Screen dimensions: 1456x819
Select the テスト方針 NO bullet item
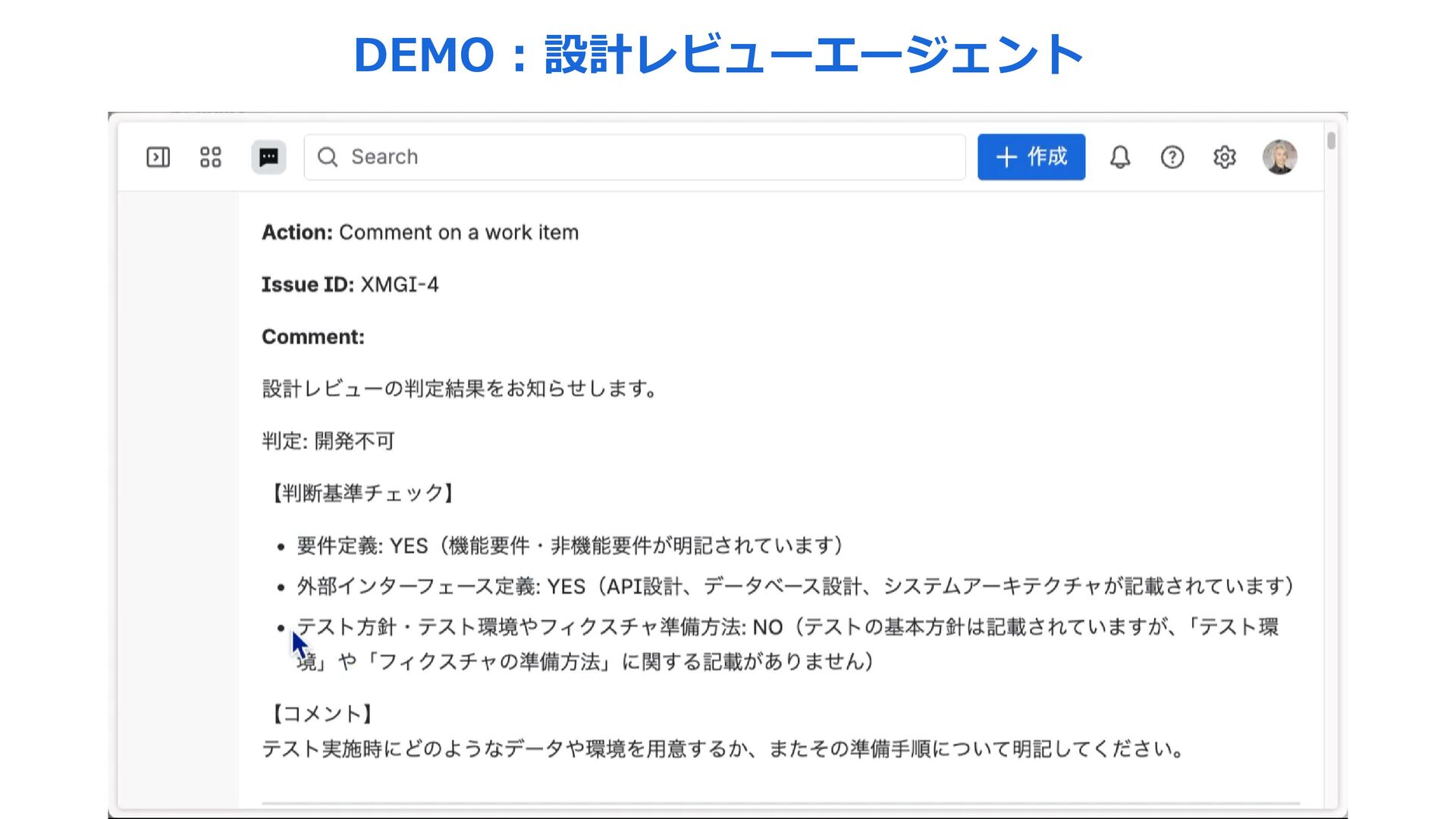(786, 627)
